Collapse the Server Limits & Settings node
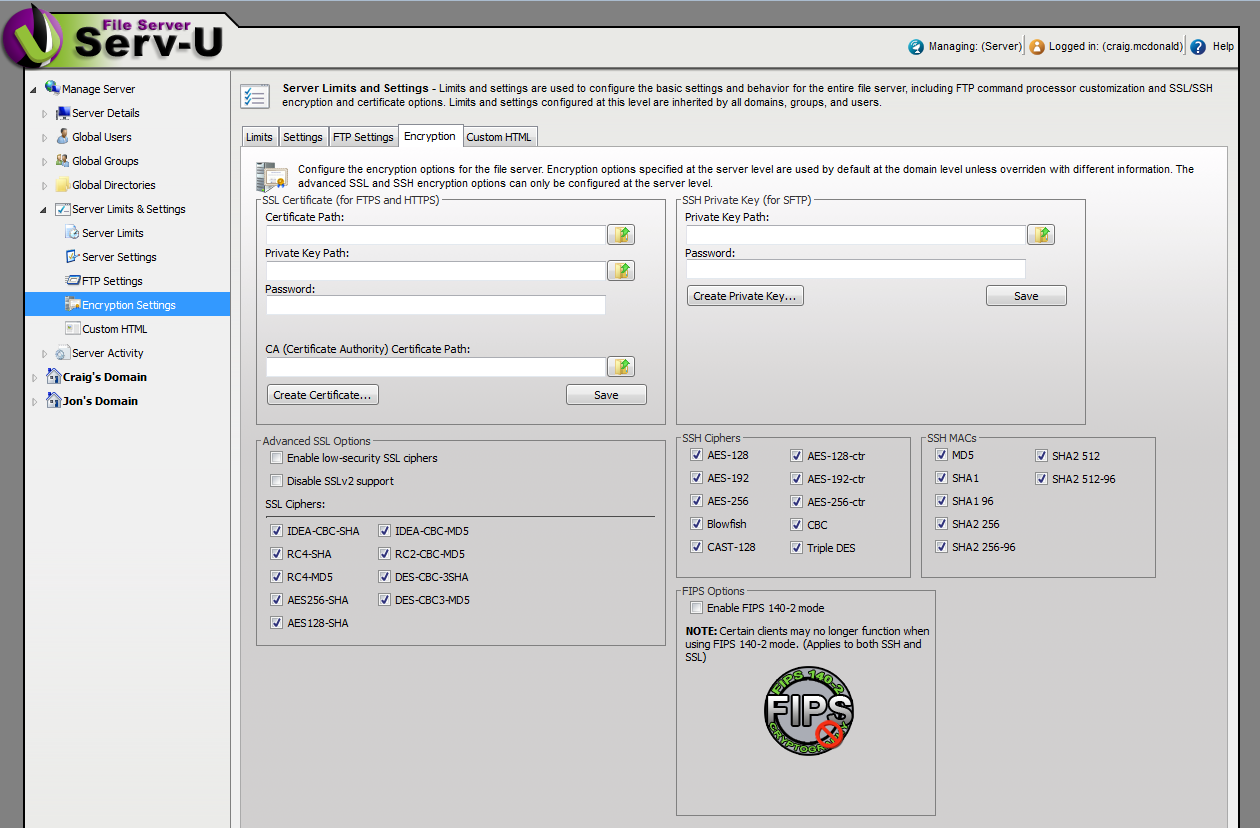 pyautogui.click(x=44, y=209)
